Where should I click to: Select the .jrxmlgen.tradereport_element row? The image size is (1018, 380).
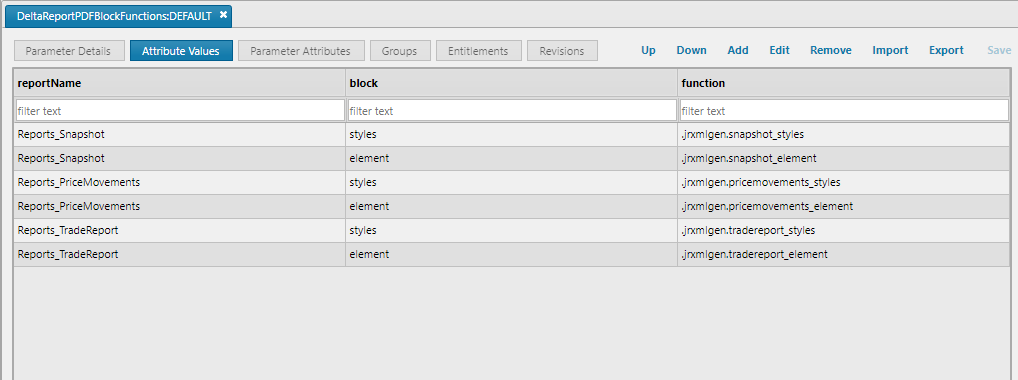(x=512, y=255)
